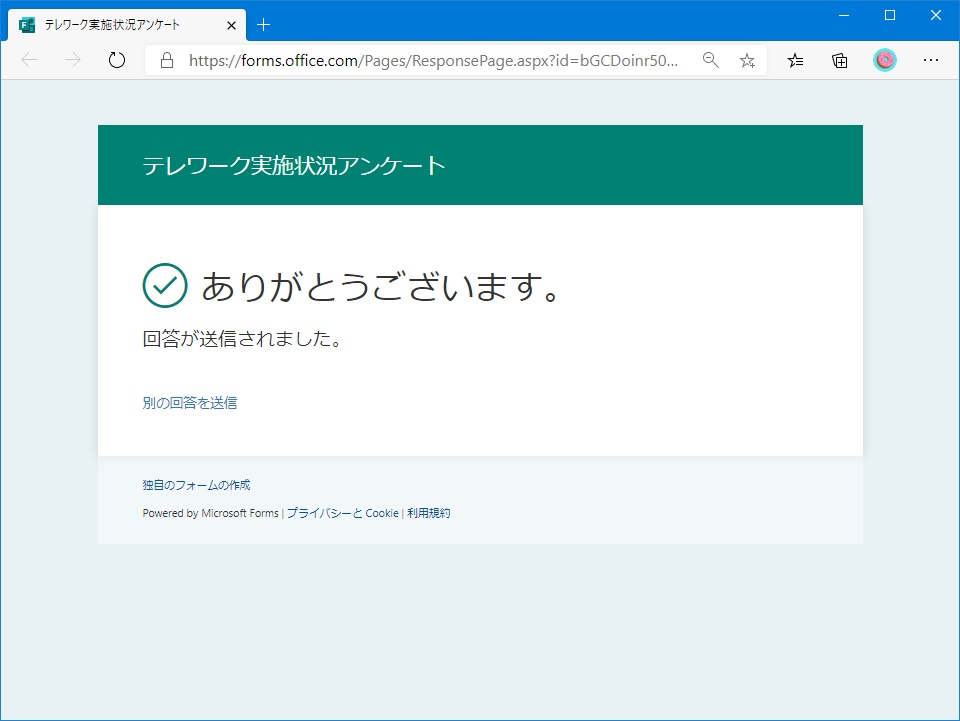
Task: Click the 回答が送信されました。 message
Action: 242,338
